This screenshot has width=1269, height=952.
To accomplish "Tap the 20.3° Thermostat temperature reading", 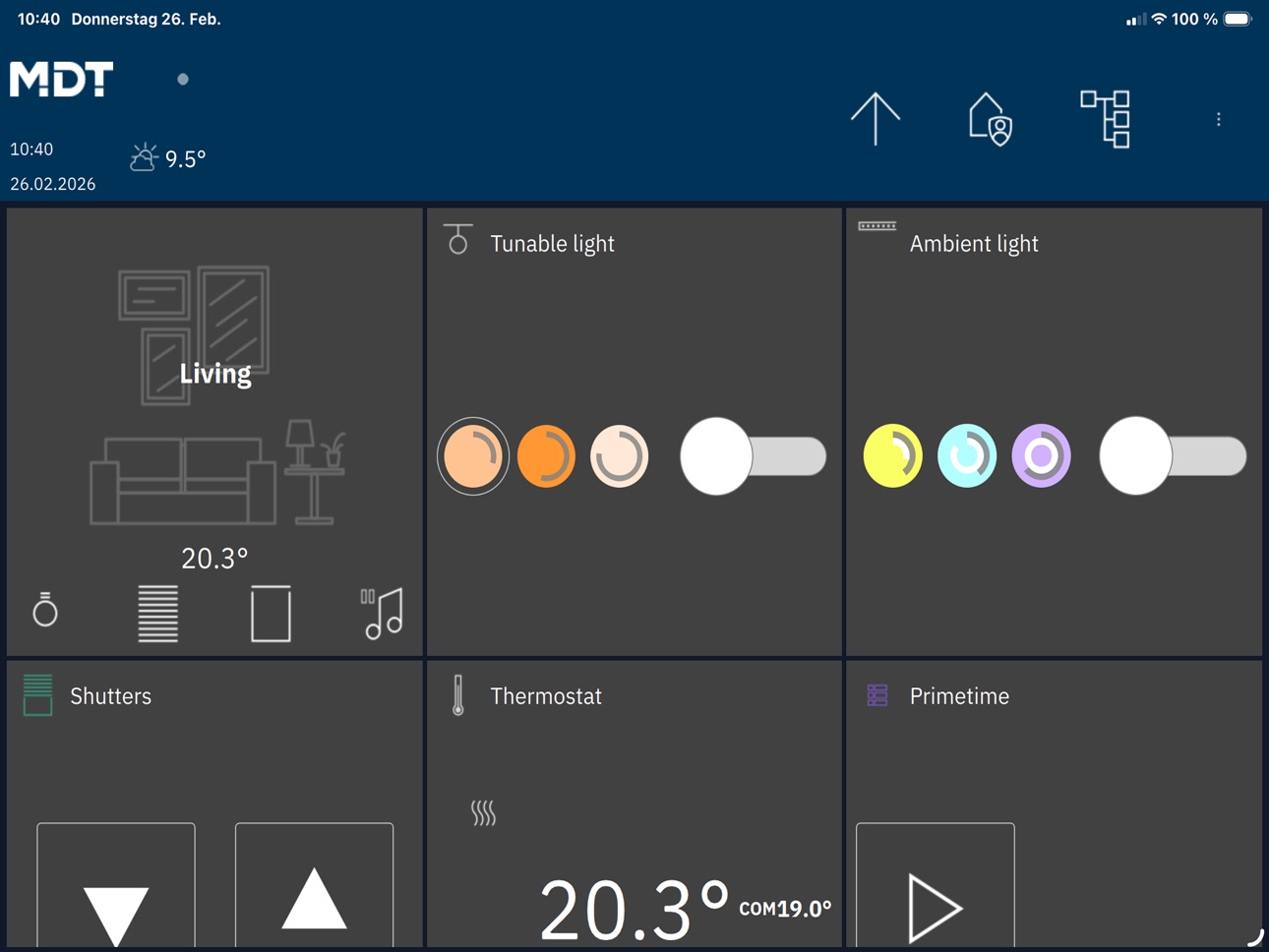I will pyautogui.click(x=634, y=909).
